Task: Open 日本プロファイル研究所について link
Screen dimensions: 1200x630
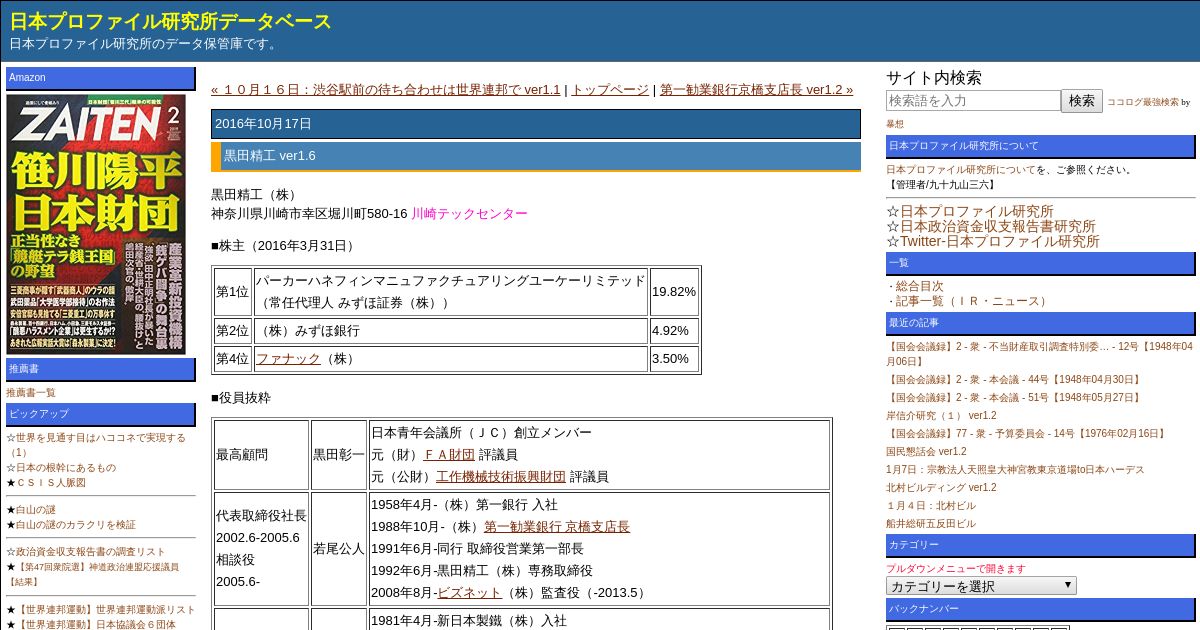Action: pyautogui.click(x=960, y=170)
